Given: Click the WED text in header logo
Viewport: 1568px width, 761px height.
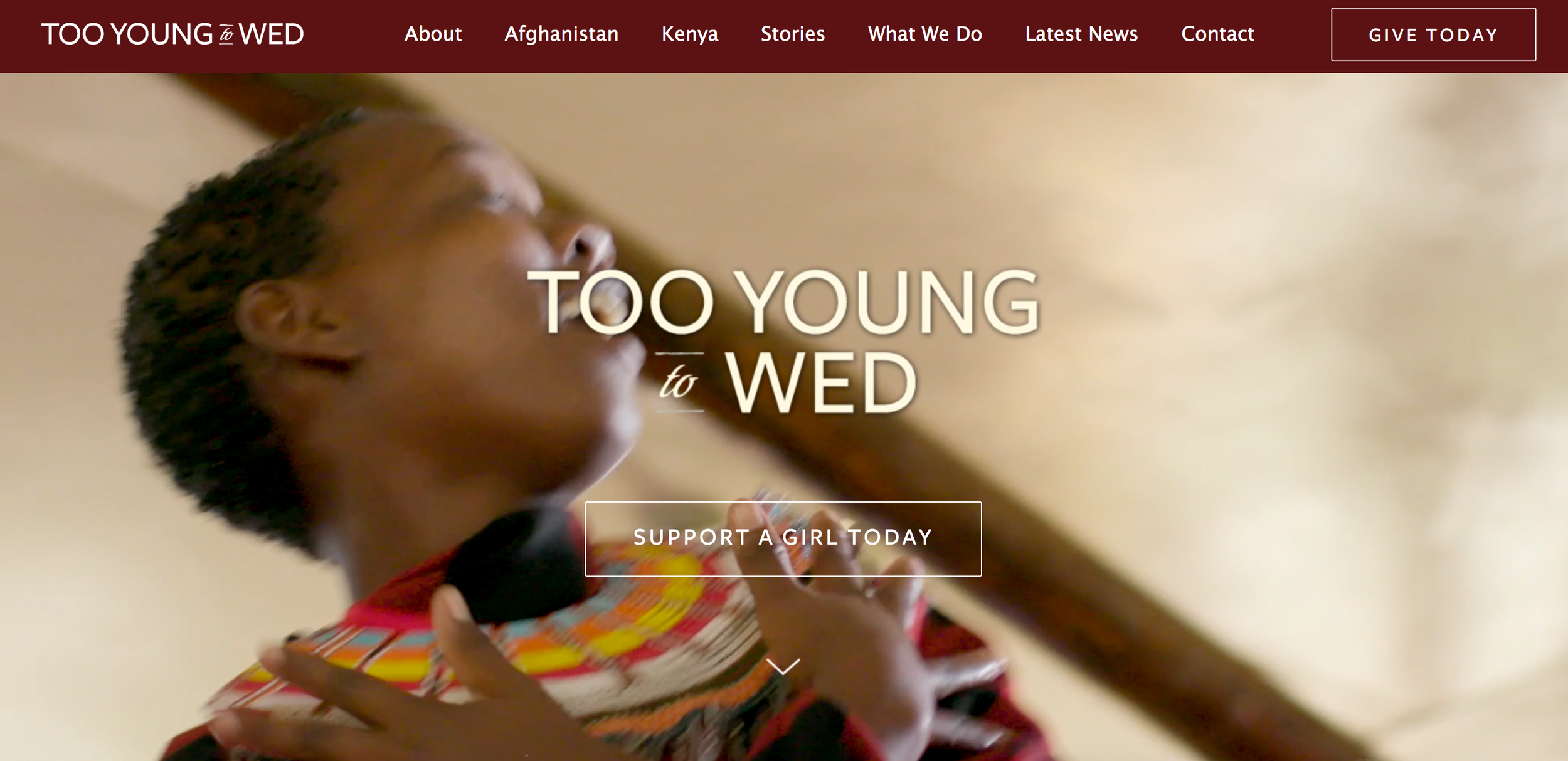Looking at the screenshot, I should (271, 34).
